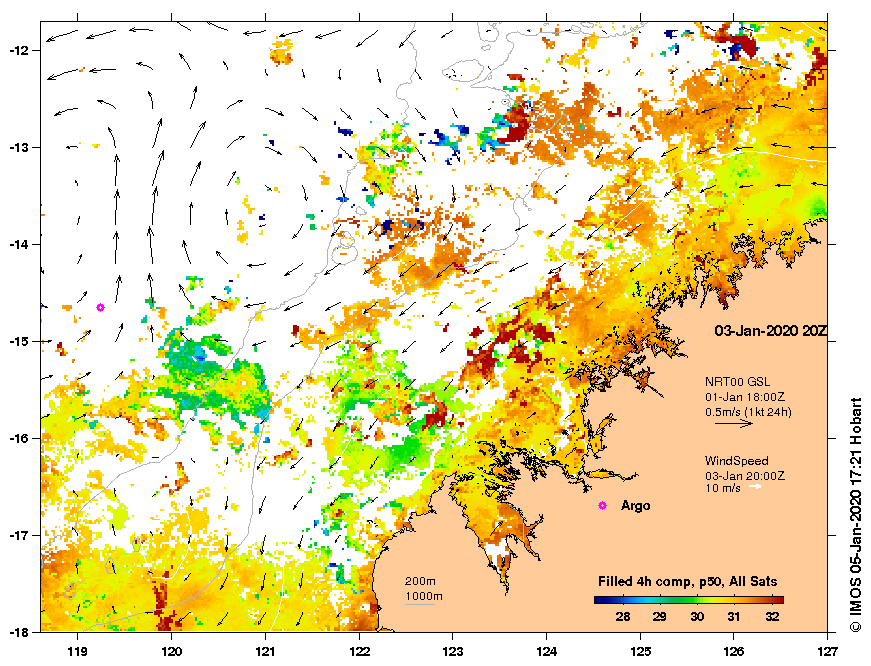Click longitude axis label 123
This screenshot has height=666, width=871.
coord(453,651)
